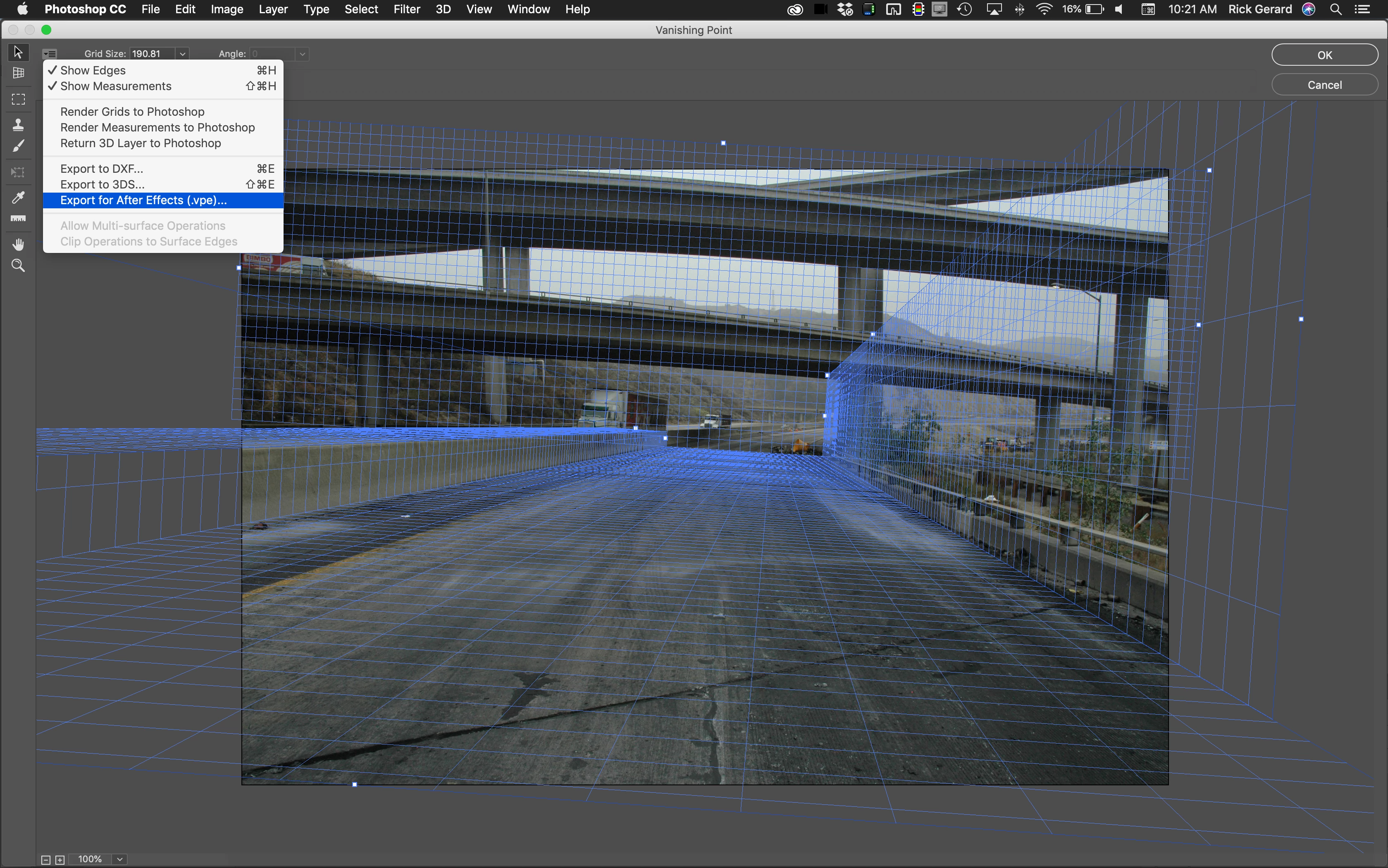
Task: Select the Hand tool
Action: [18, 245]
